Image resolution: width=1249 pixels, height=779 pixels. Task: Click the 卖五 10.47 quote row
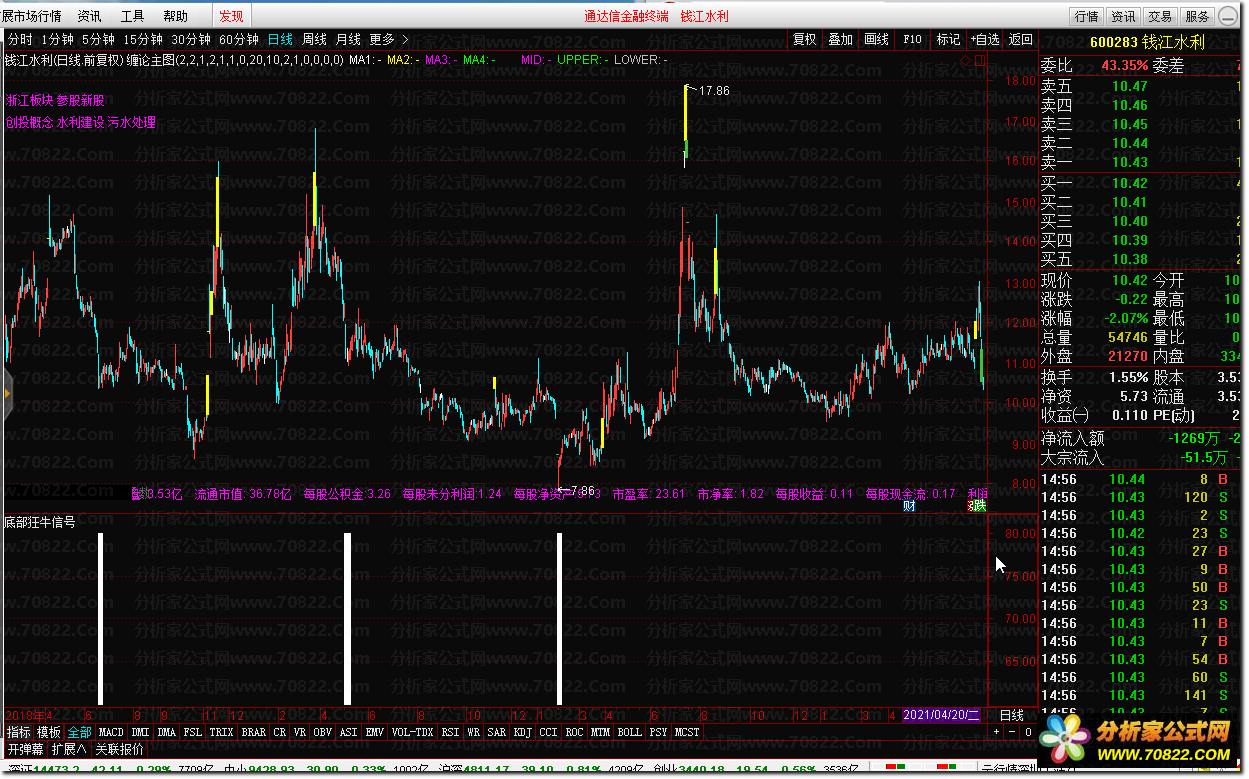click(1142, 86)
